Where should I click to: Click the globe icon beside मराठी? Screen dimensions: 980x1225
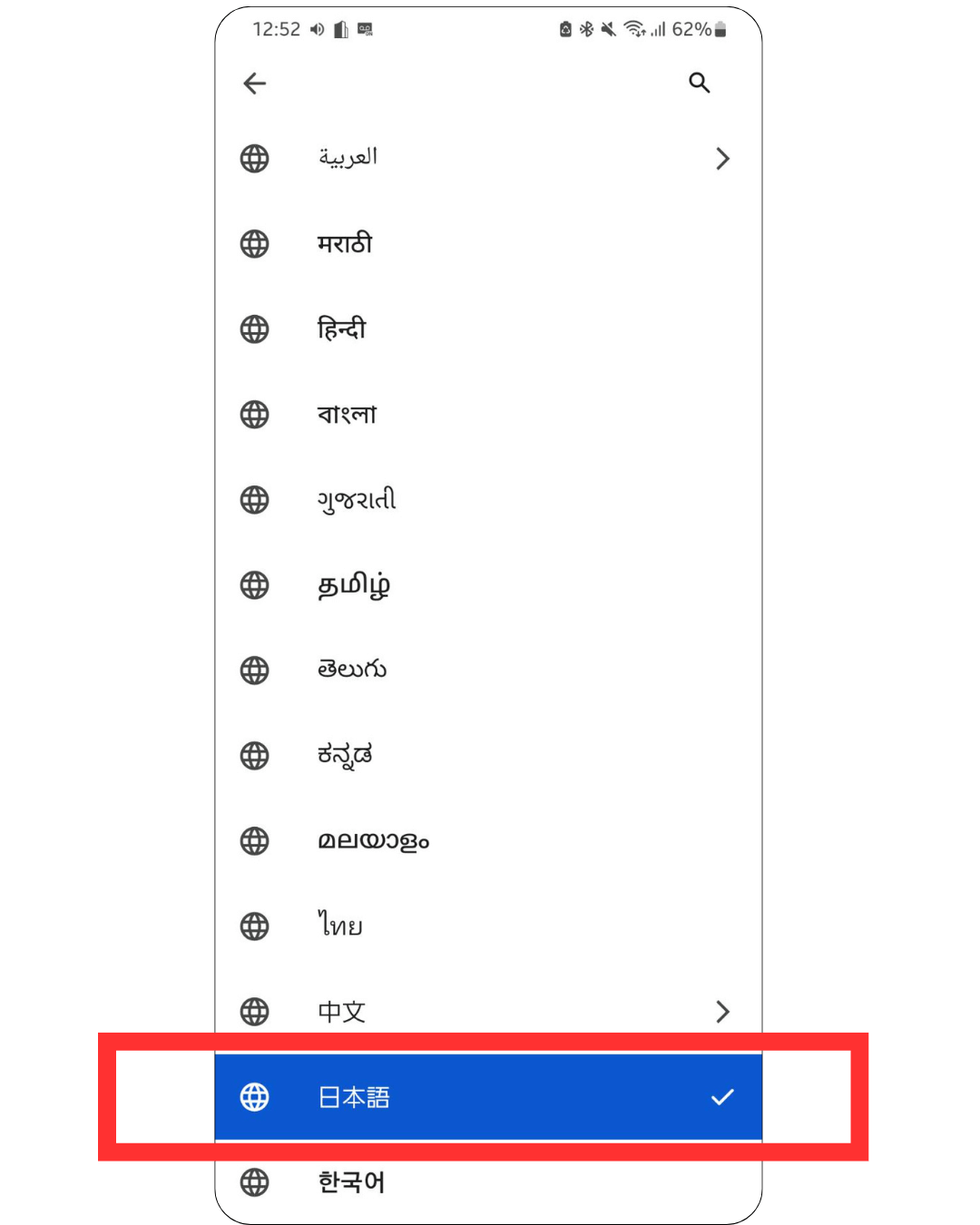(255, 244)
